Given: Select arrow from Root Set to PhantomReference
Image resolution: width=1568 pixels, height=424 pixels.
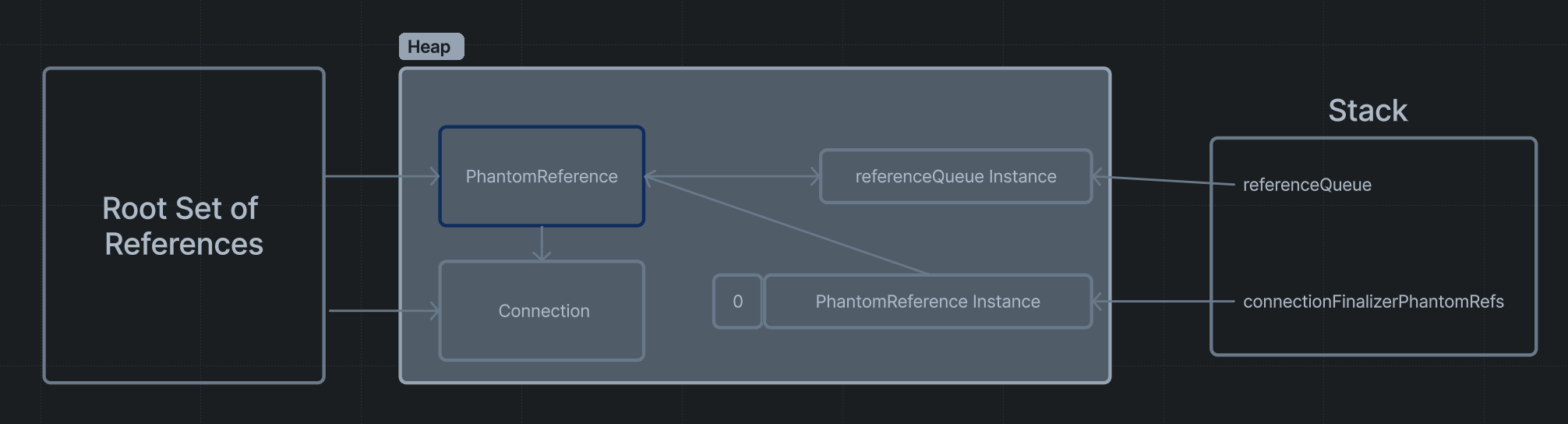Looking at the screenshot, I should point(382,177).
